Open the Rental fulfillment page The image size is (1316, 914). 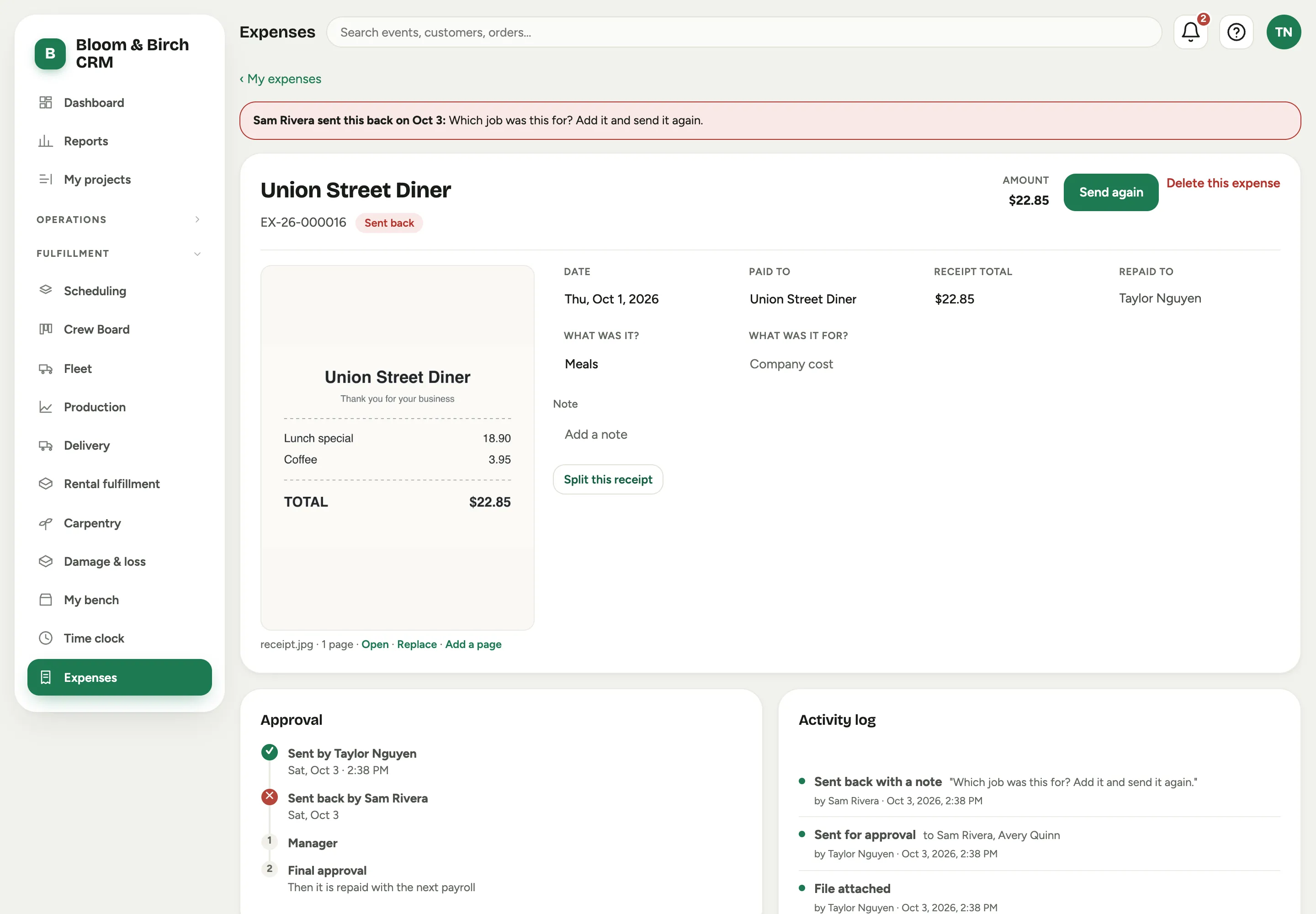coord(120,484)
